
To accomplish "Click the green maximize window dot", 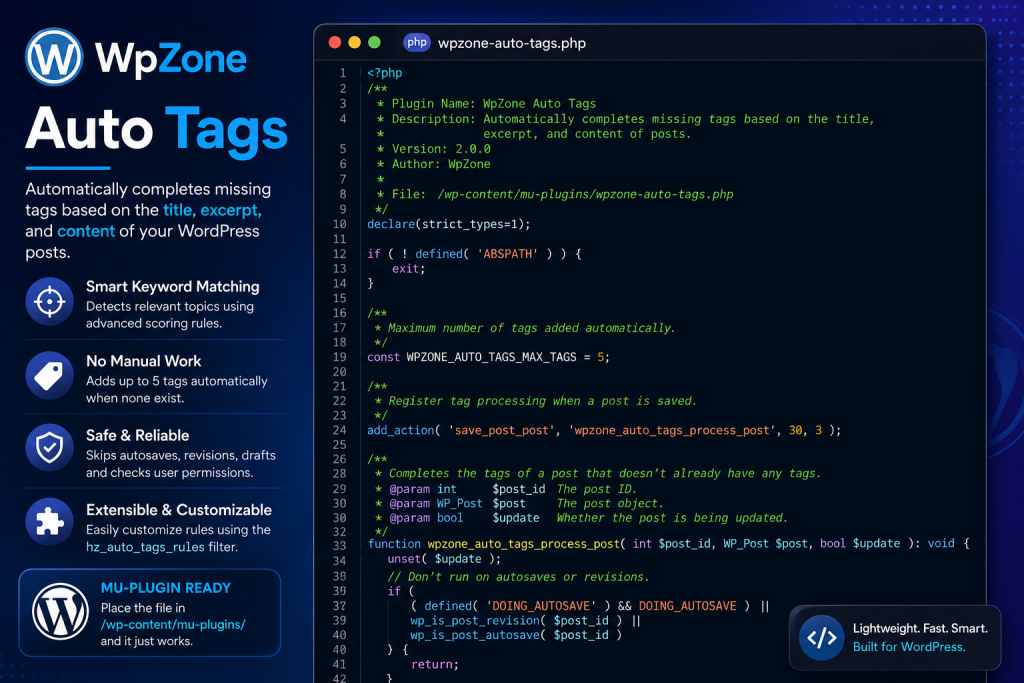I will (x=374, y=42).
